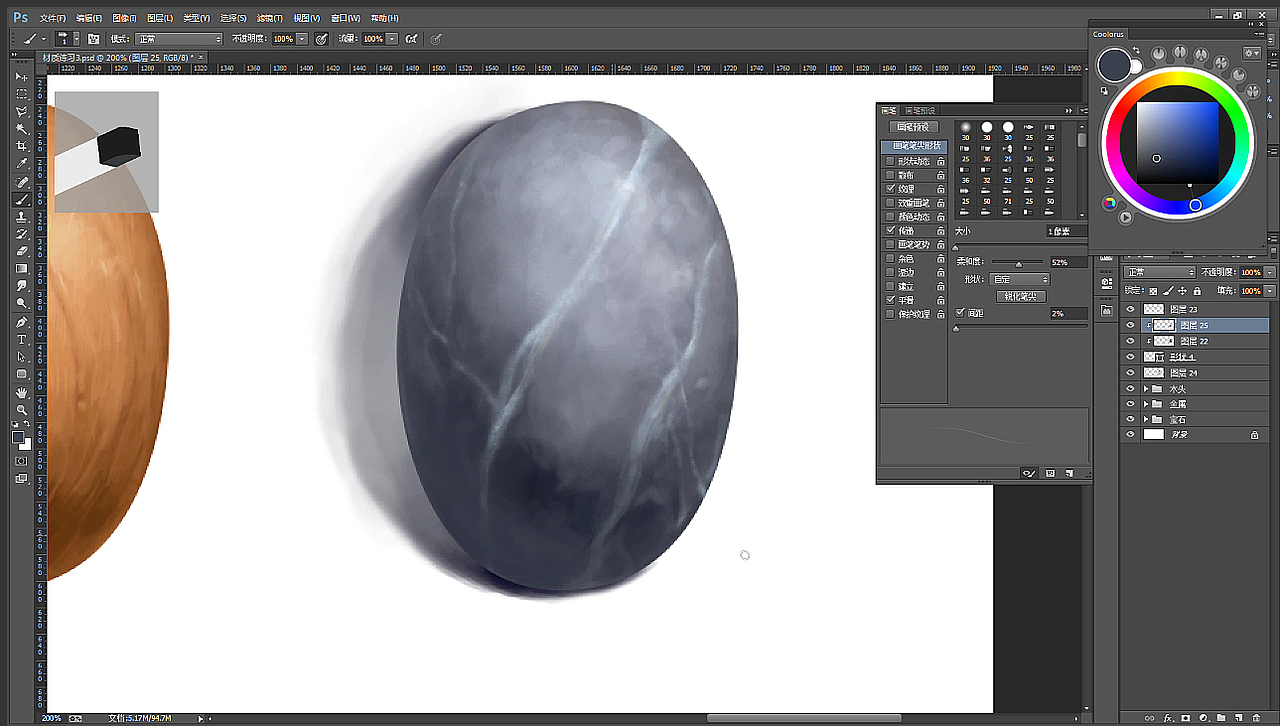Click the brush spacing value field
Viewport: 1280px width, 726px height.
1068,314
